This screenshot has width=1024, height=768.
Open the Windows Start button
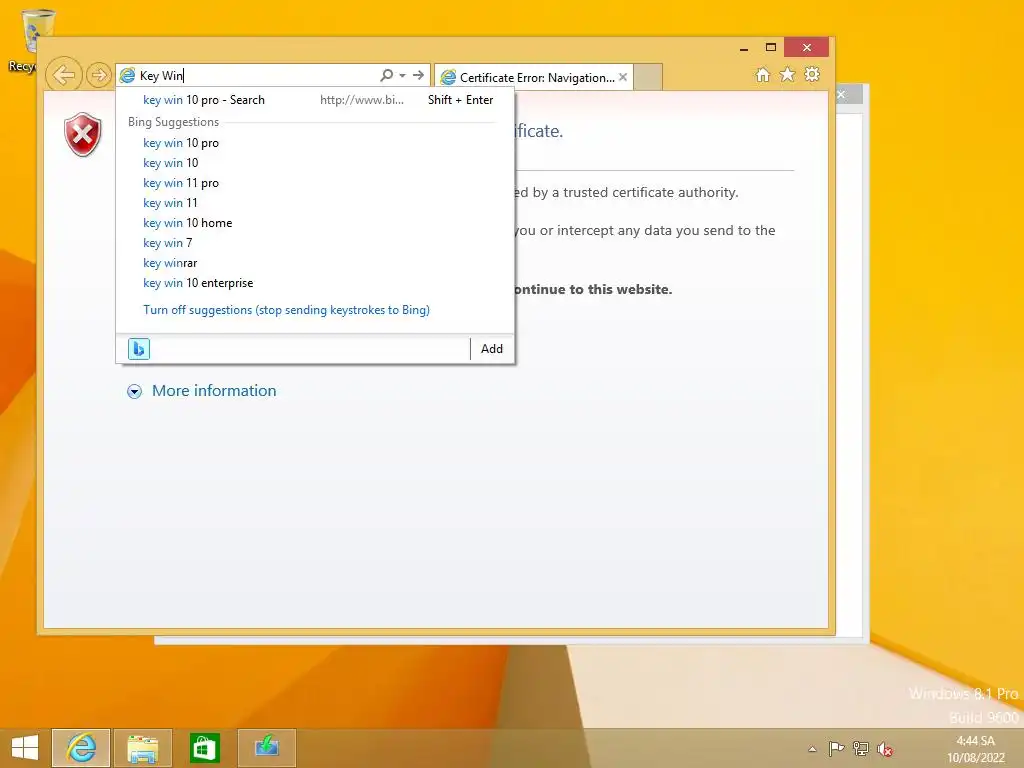[25, 748]
